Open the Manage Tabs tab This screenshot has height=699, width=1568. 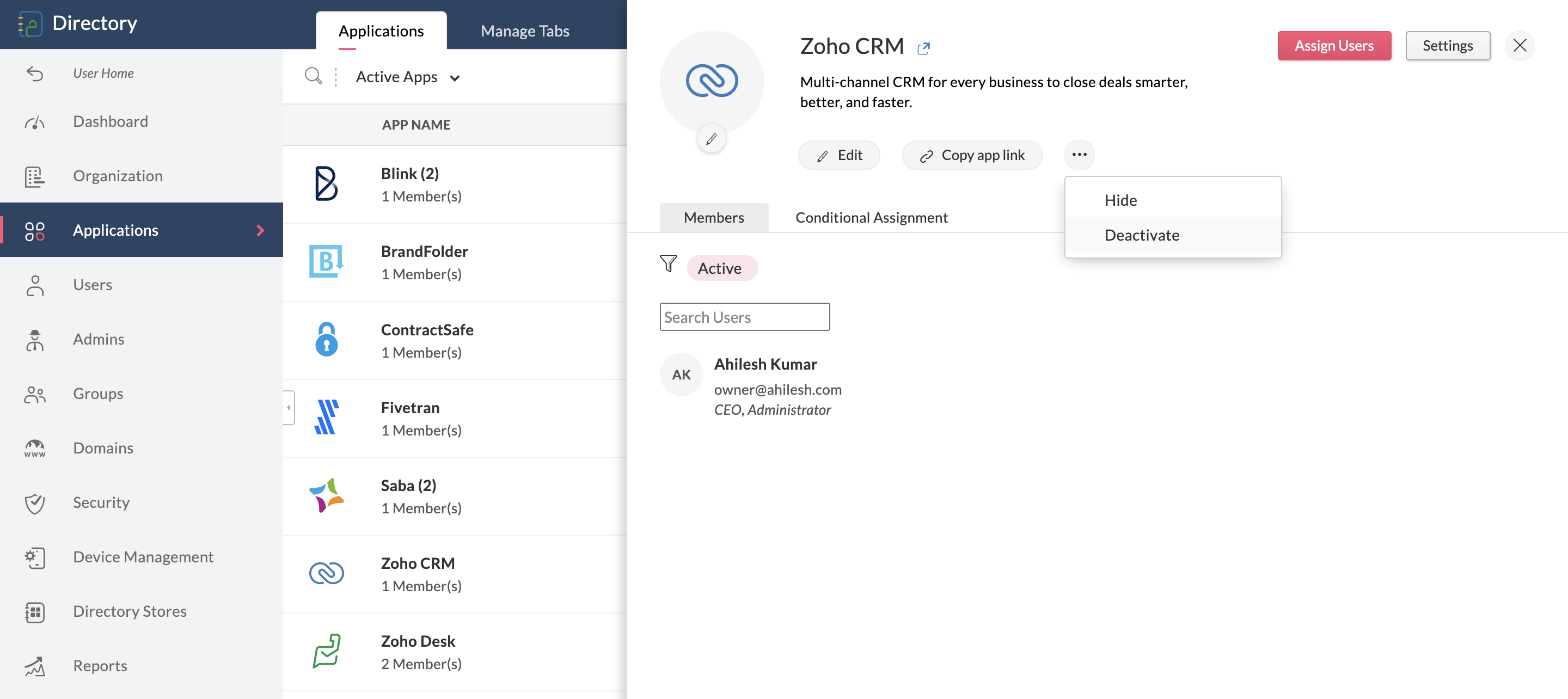[x=525, y=30]
